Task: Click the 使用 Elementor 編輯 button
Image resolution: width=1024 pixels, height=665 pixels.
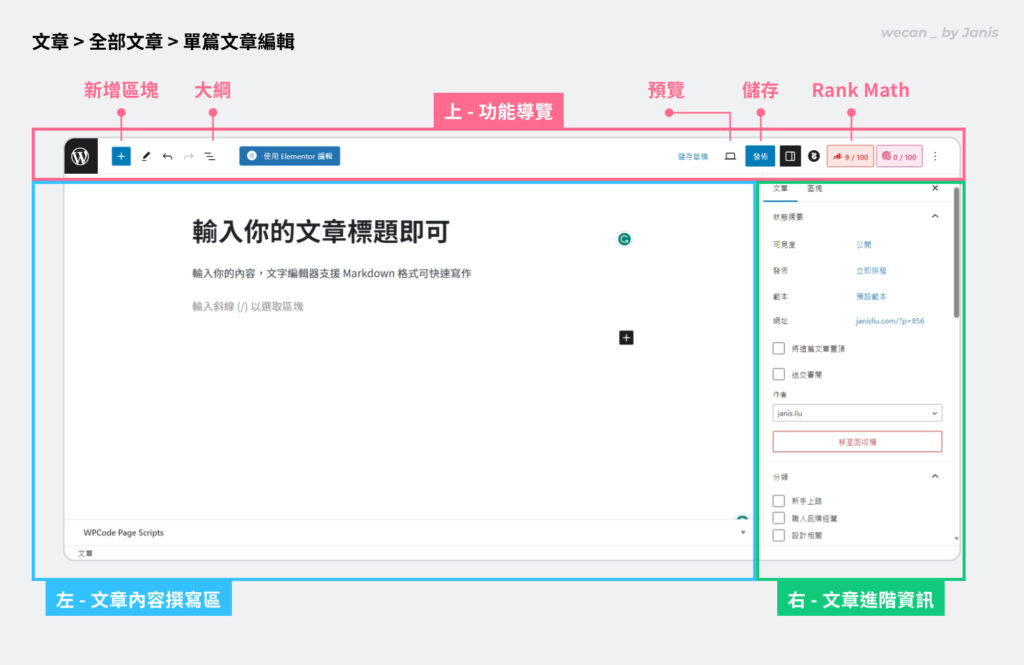Action: 290,156
